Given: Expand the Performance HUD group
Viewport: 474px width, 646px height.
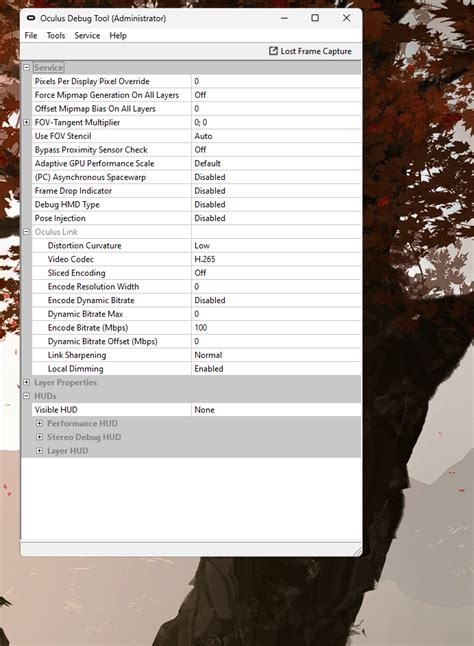Looking at the screenshot, I should pyautogui.click(x=39, y=423).
